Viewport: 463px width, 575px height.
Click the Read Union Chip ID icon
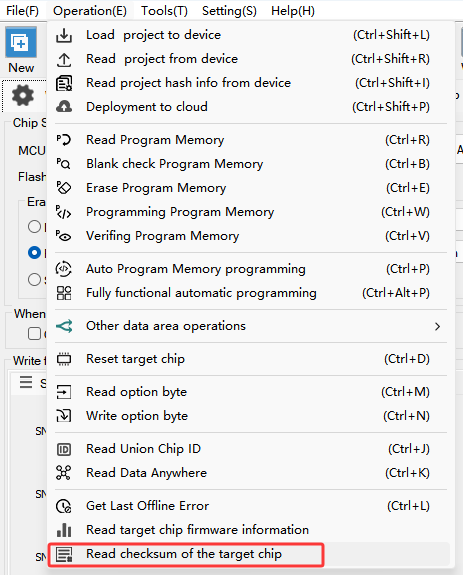point(64,449)
